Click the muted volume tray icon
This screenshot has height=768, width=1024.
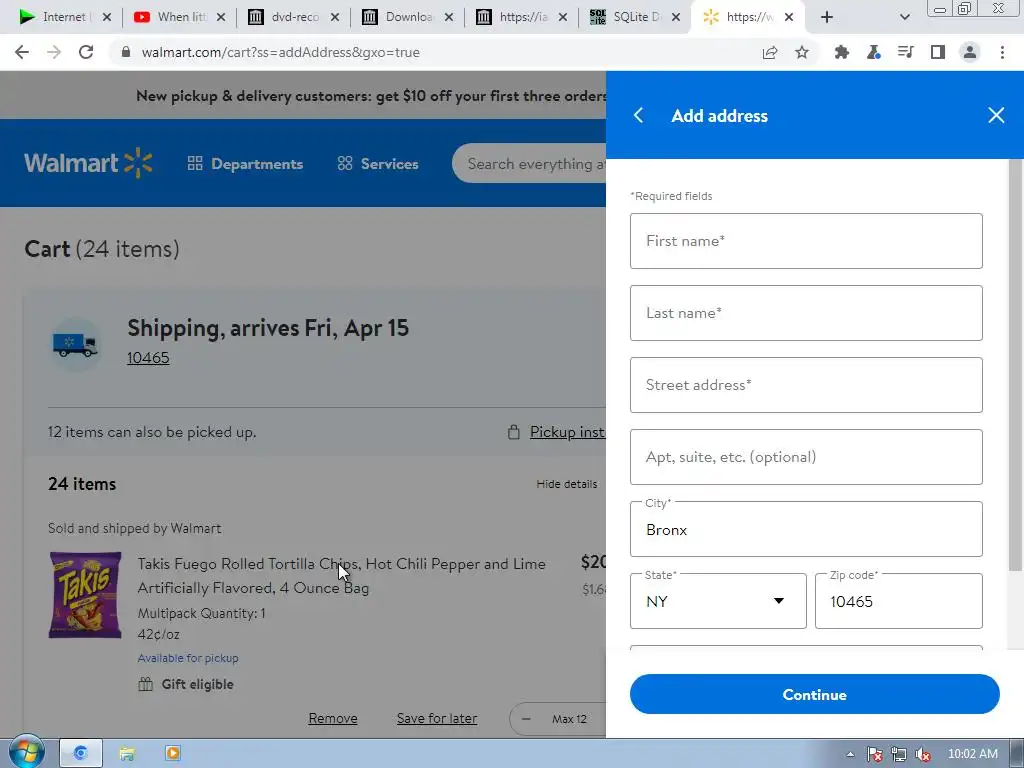point(923,754)
